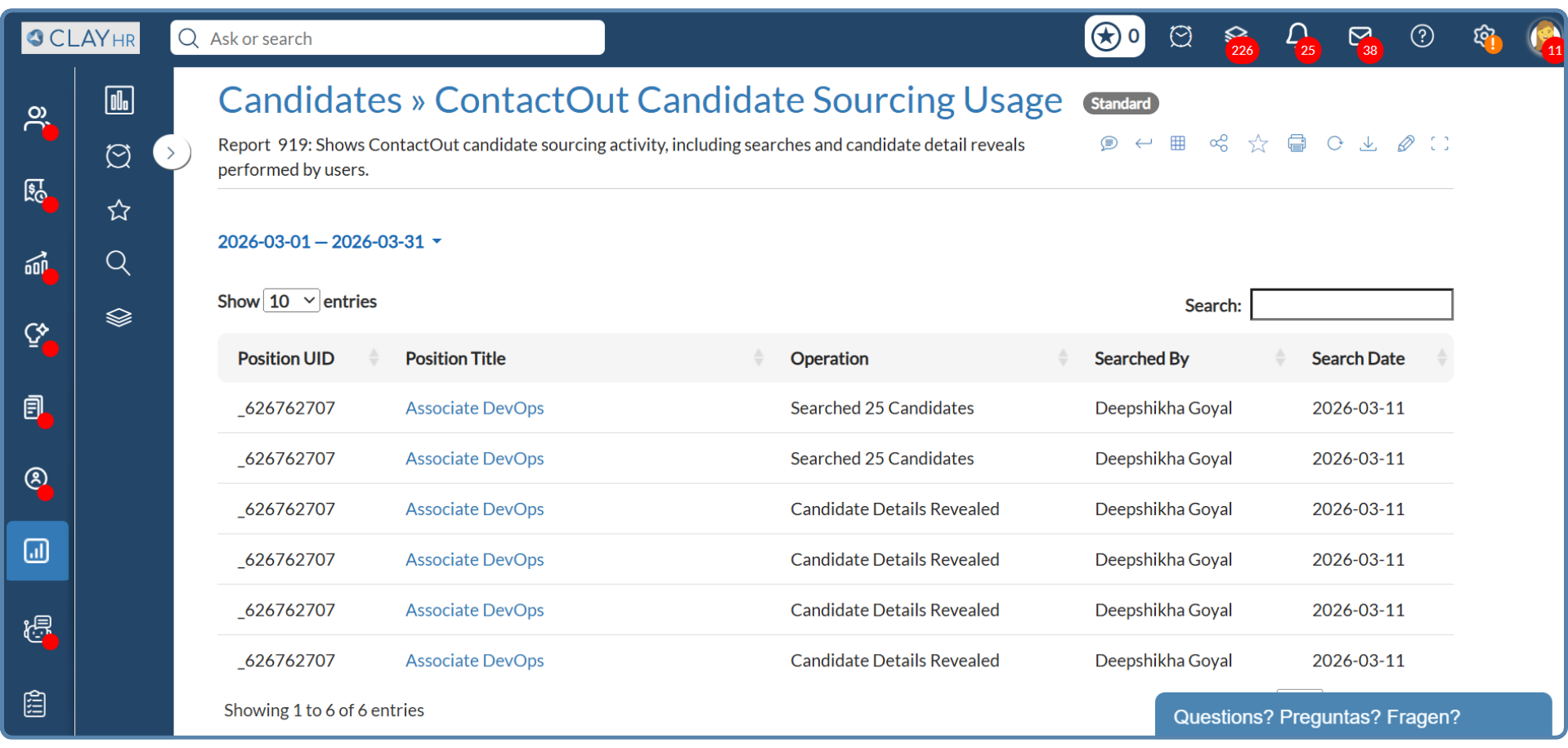Sort table by Position Title column
This screenshot has width=1568, height=748.
pyautogui.click(x=455, y=358)
